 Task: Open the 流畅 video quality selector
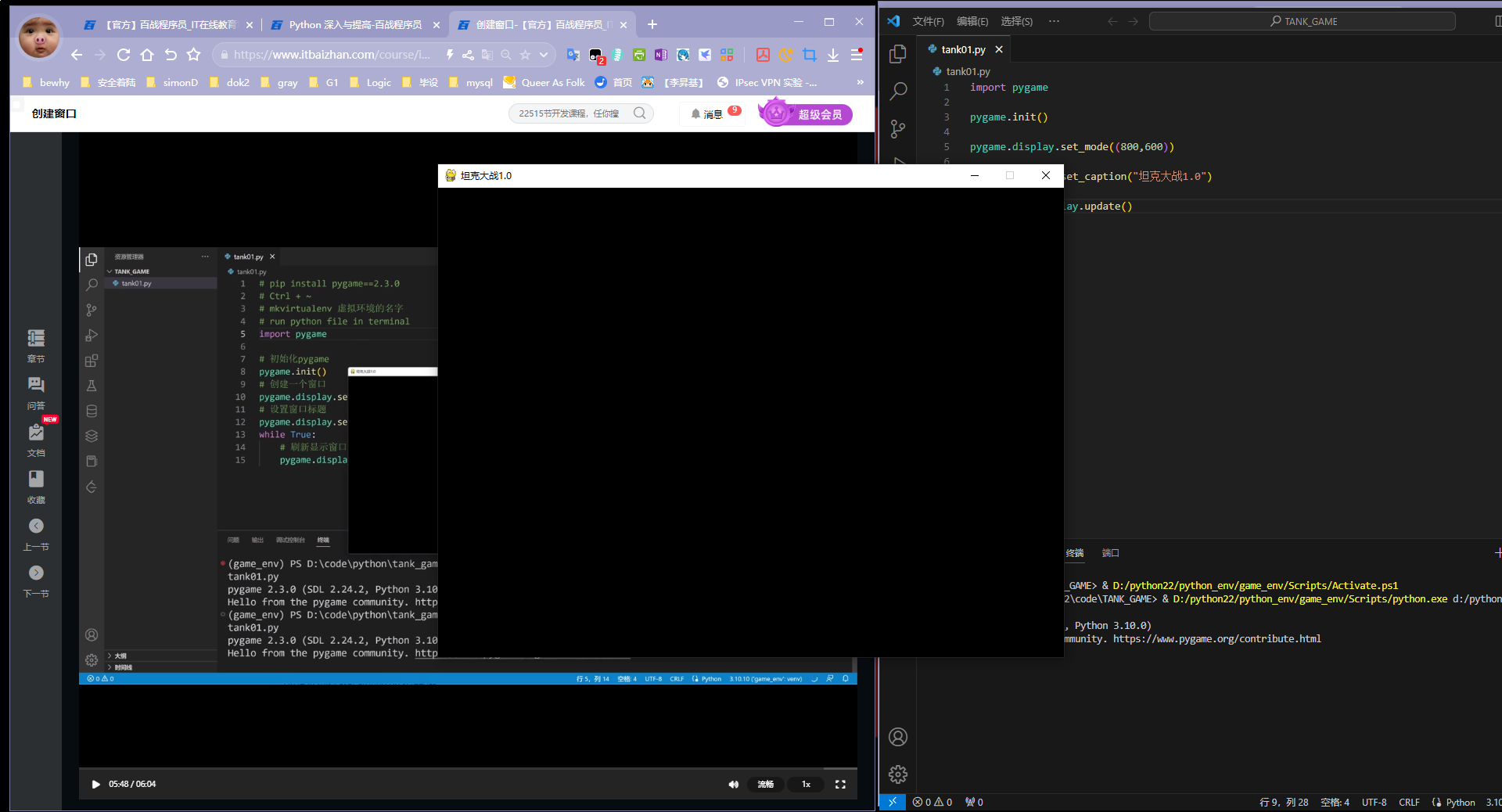(x=765, y=785)
